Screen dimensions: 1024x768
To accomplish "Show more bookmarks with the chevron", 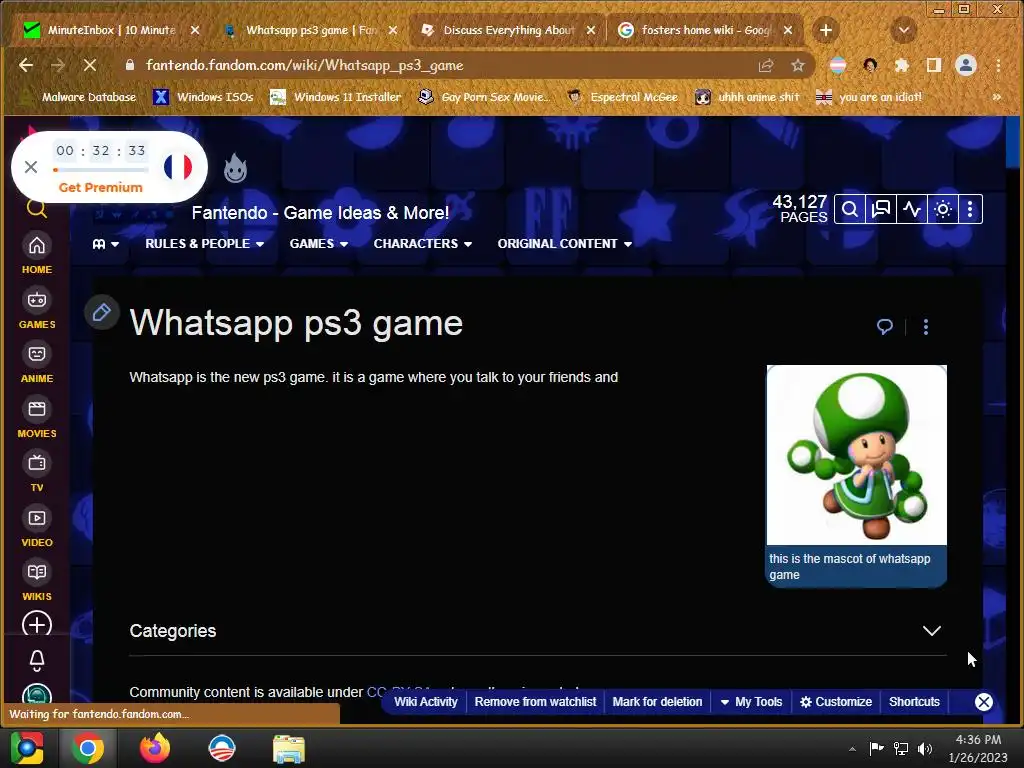I will point(997,97).
